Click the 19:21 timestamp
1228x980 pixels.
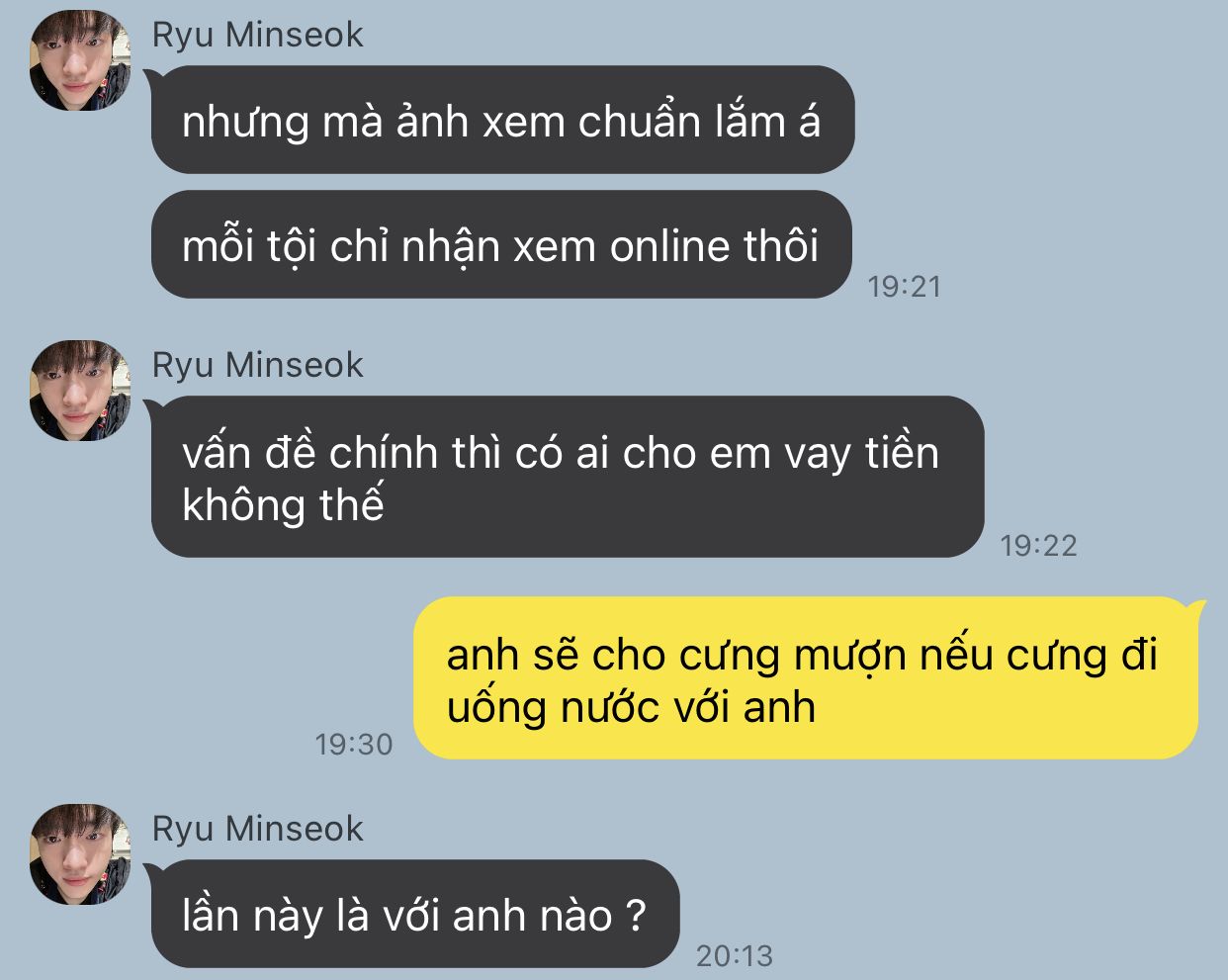pyautogui.click(x=904, y=286)
